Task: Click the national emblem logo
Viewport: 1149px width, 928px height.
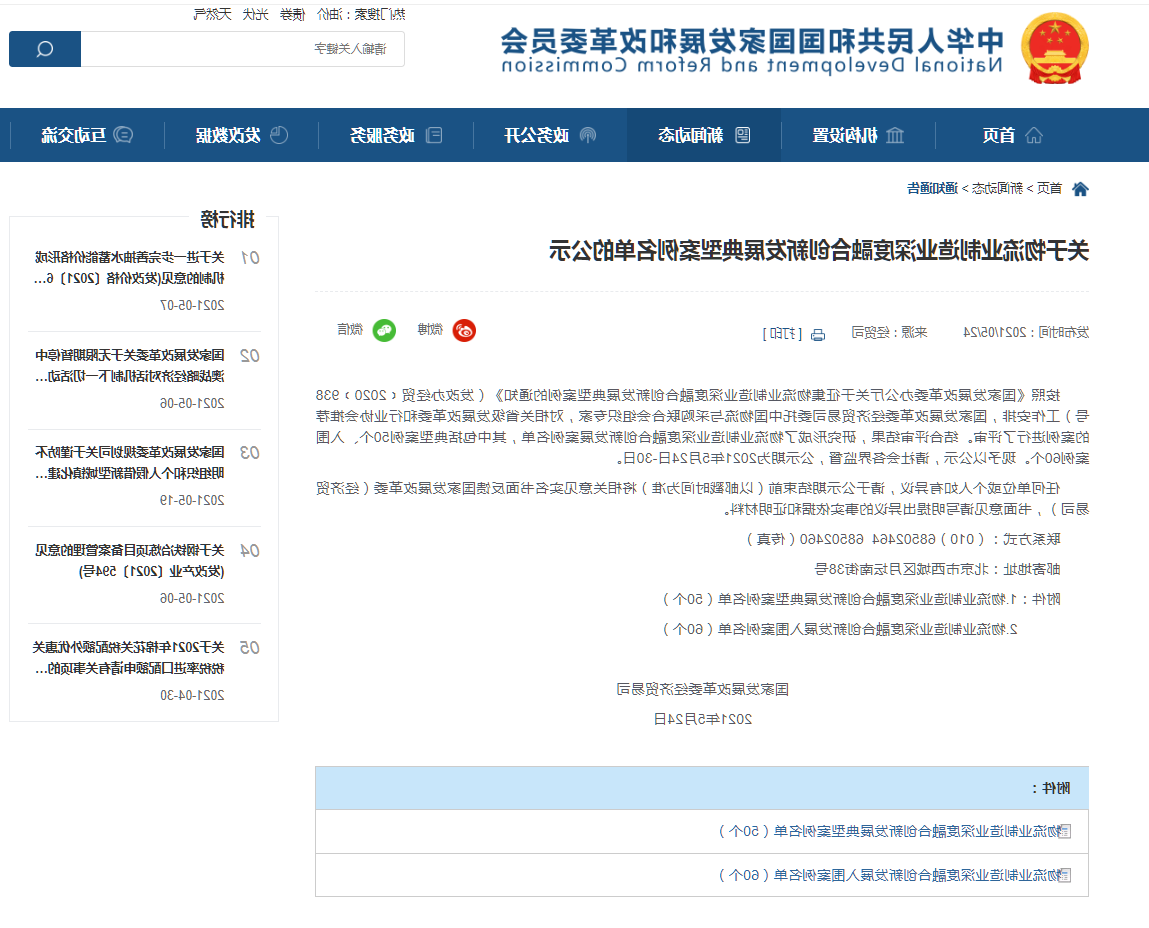Action: tap(1055, 48)
